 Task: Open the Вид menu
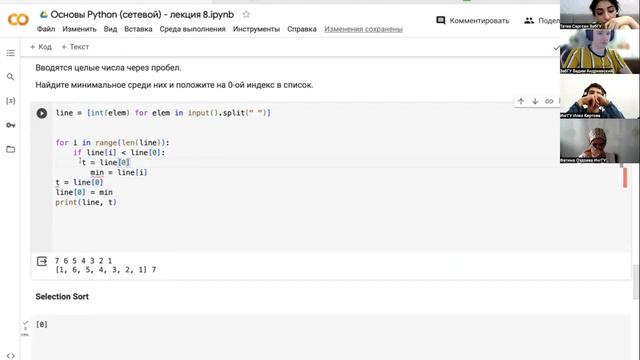110,29
